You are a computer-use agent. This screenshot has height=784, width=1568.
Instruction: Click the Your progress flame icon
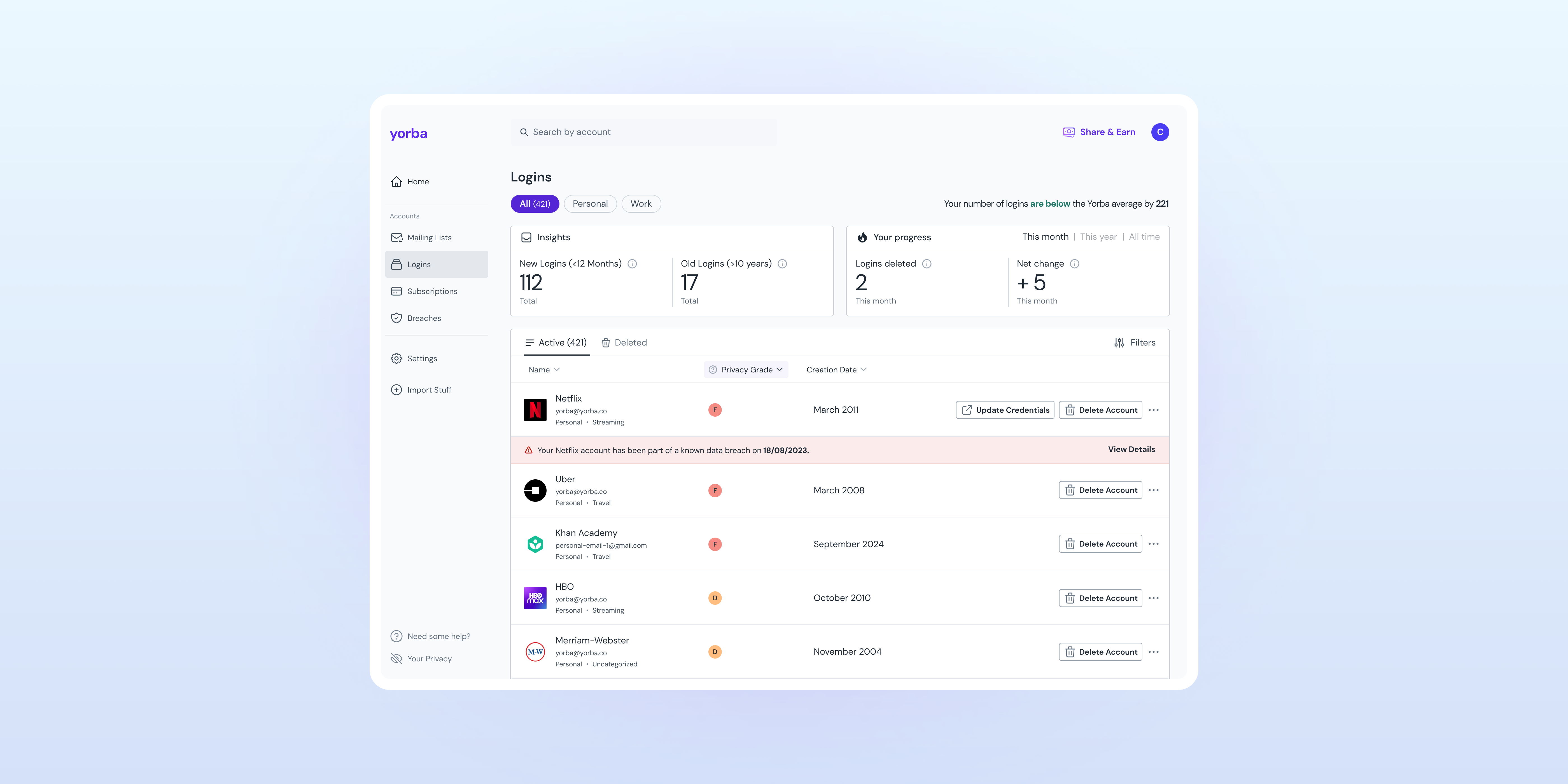(862, 237)
